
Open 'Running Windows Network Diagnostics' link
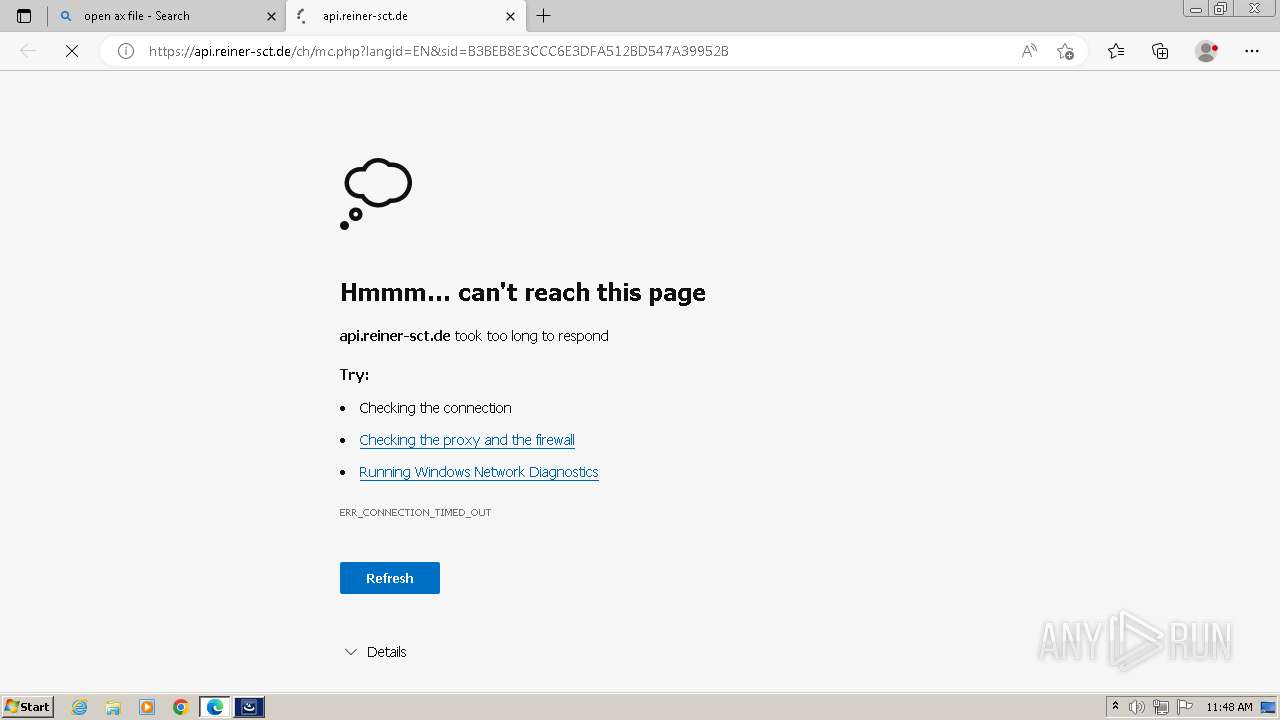(x=479, y=472)
